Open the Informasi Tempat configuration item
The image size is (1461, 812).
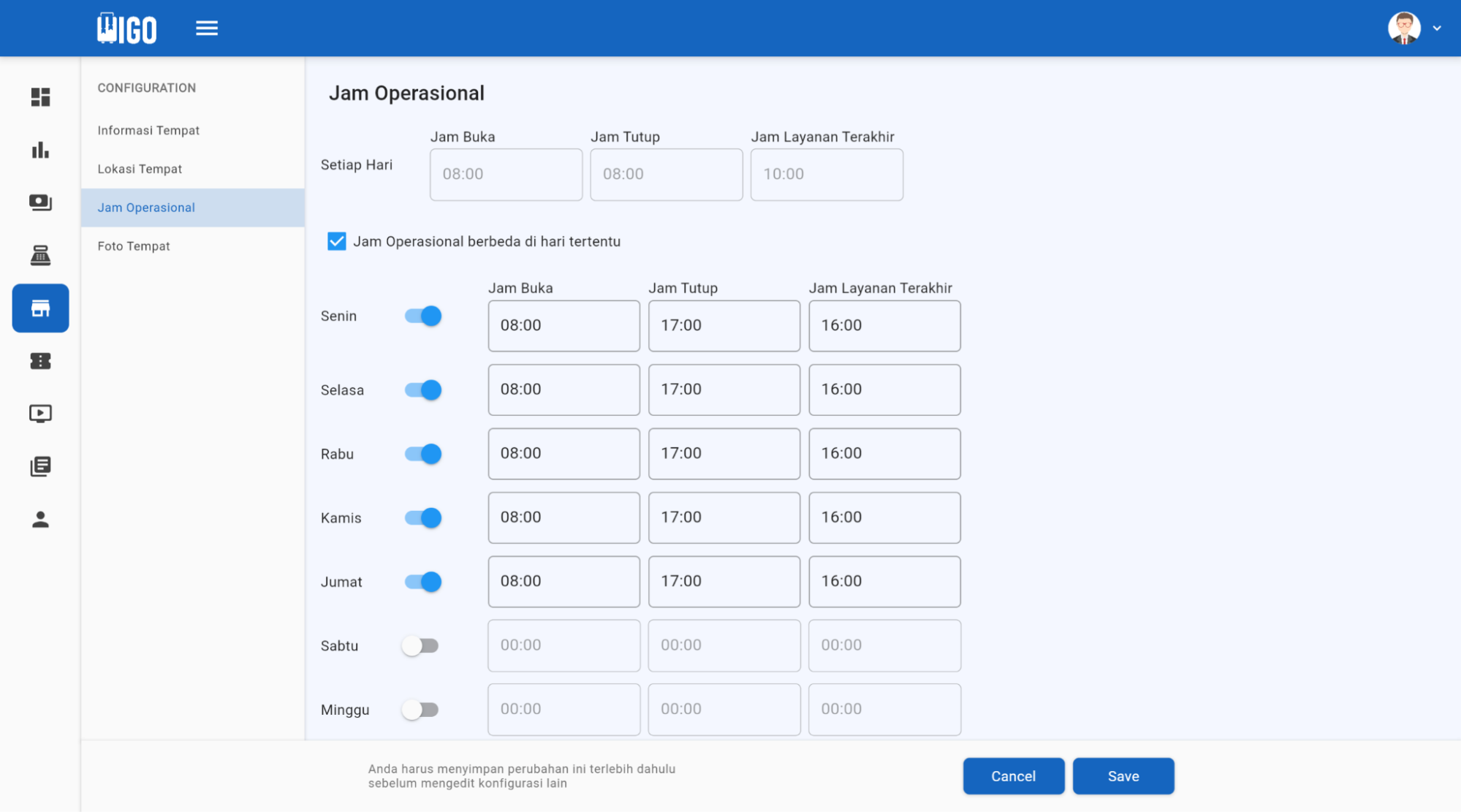(x=148, y=130)
